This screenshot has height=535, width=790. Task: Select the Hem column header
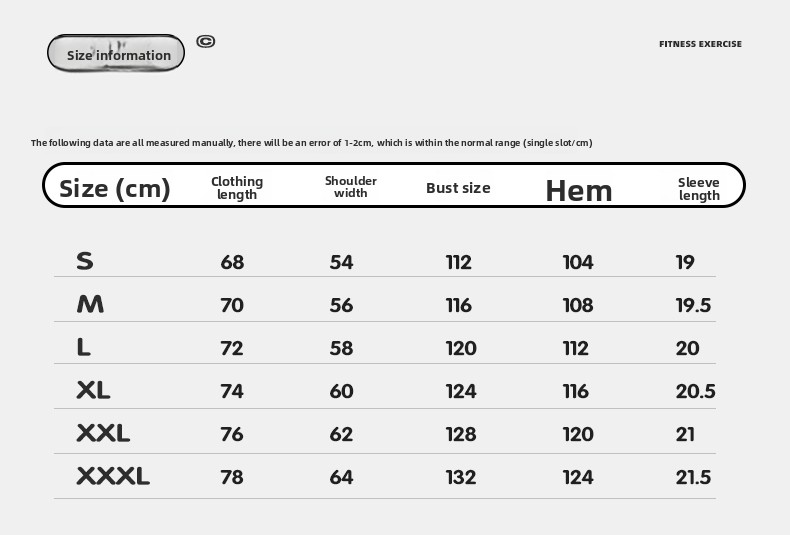pyautogui.click(x=578, y=190)
